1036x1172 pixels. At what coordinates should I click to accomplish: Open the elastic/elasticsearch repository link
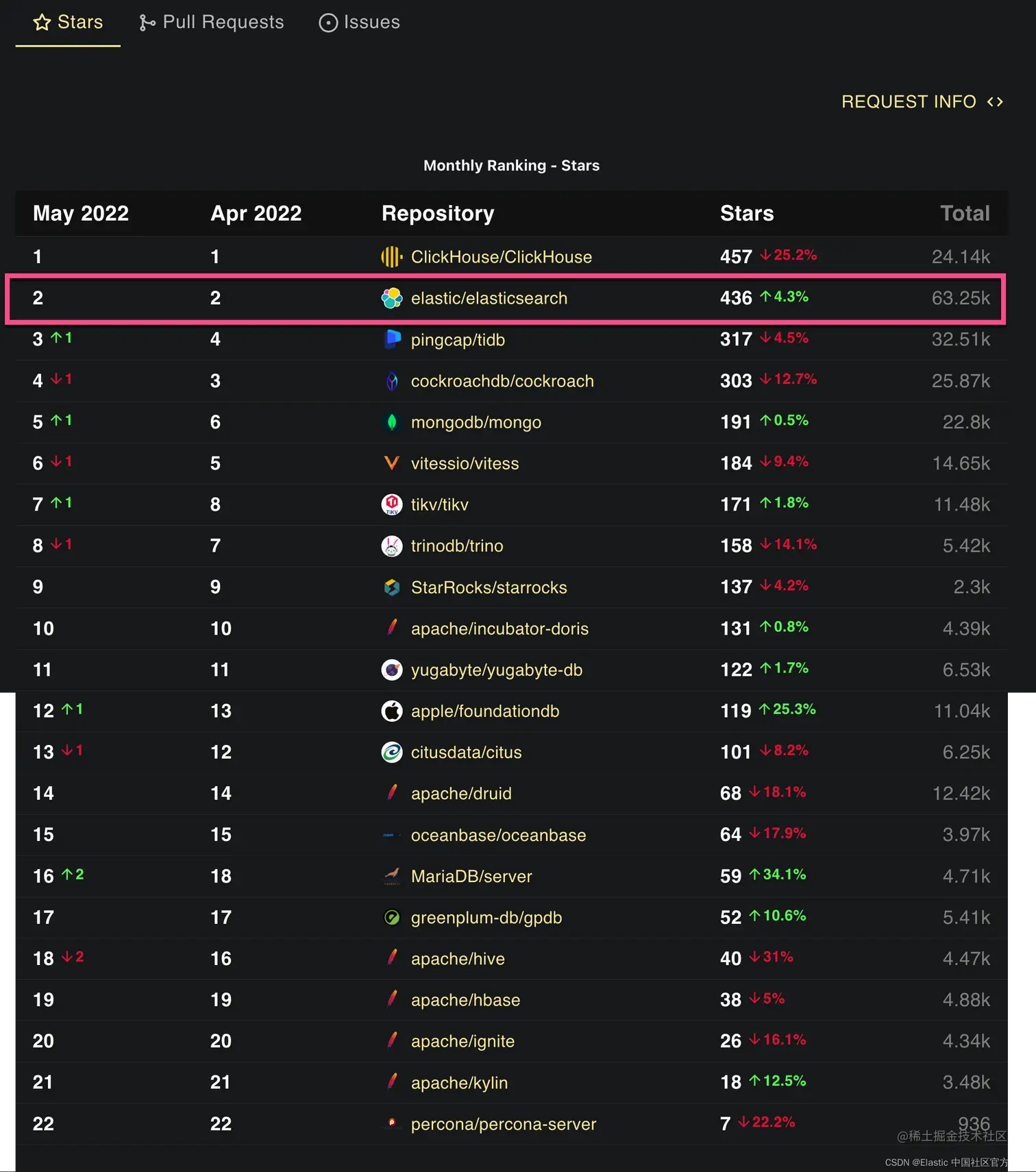[x=489, y=298]
